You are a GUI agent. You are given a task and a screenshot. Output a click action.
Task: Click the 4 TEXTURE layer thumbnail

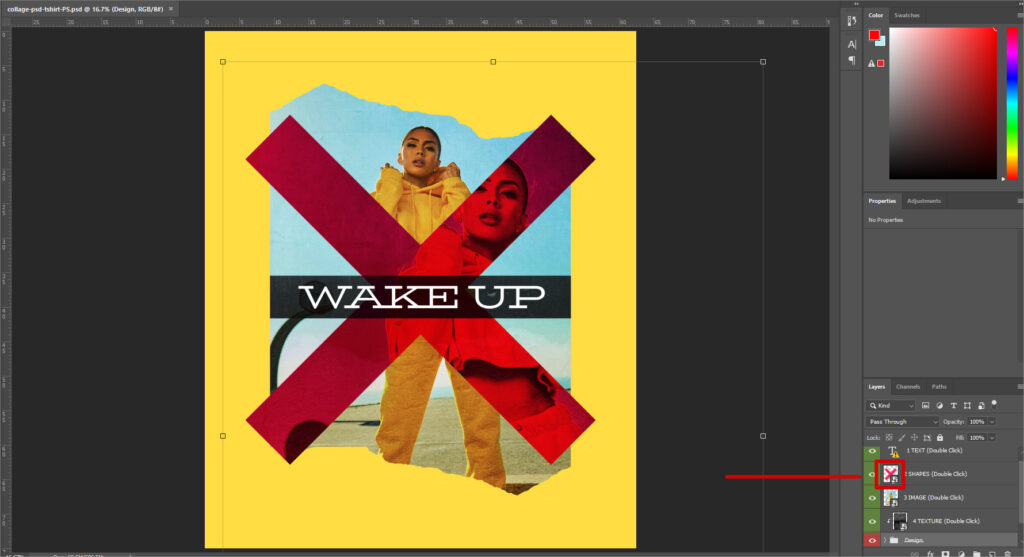pos(900,521)
